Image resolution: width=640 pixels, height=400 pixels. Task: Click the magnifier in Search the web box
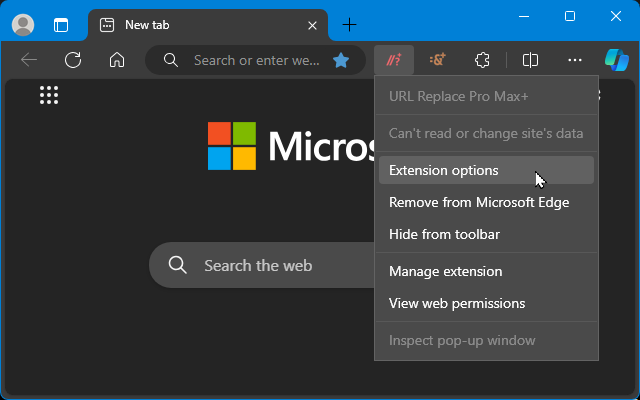[178, 265]
